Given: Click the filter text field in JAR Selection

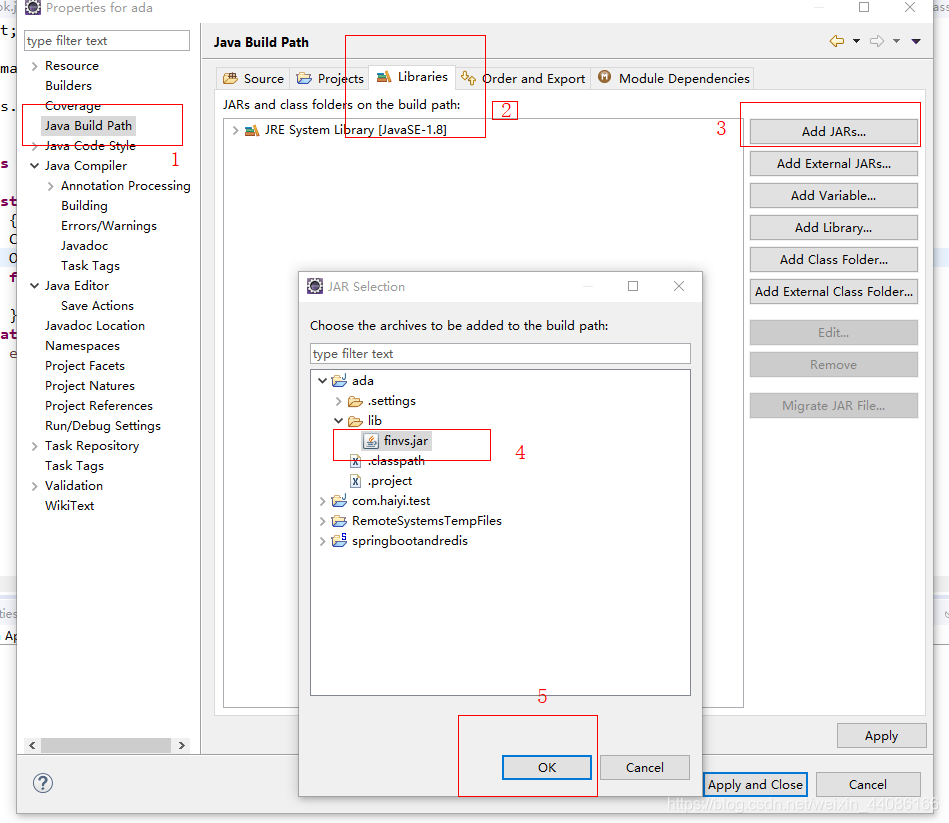Looking at the screenshot, I should pyautogui.click(x=500, y=353).
